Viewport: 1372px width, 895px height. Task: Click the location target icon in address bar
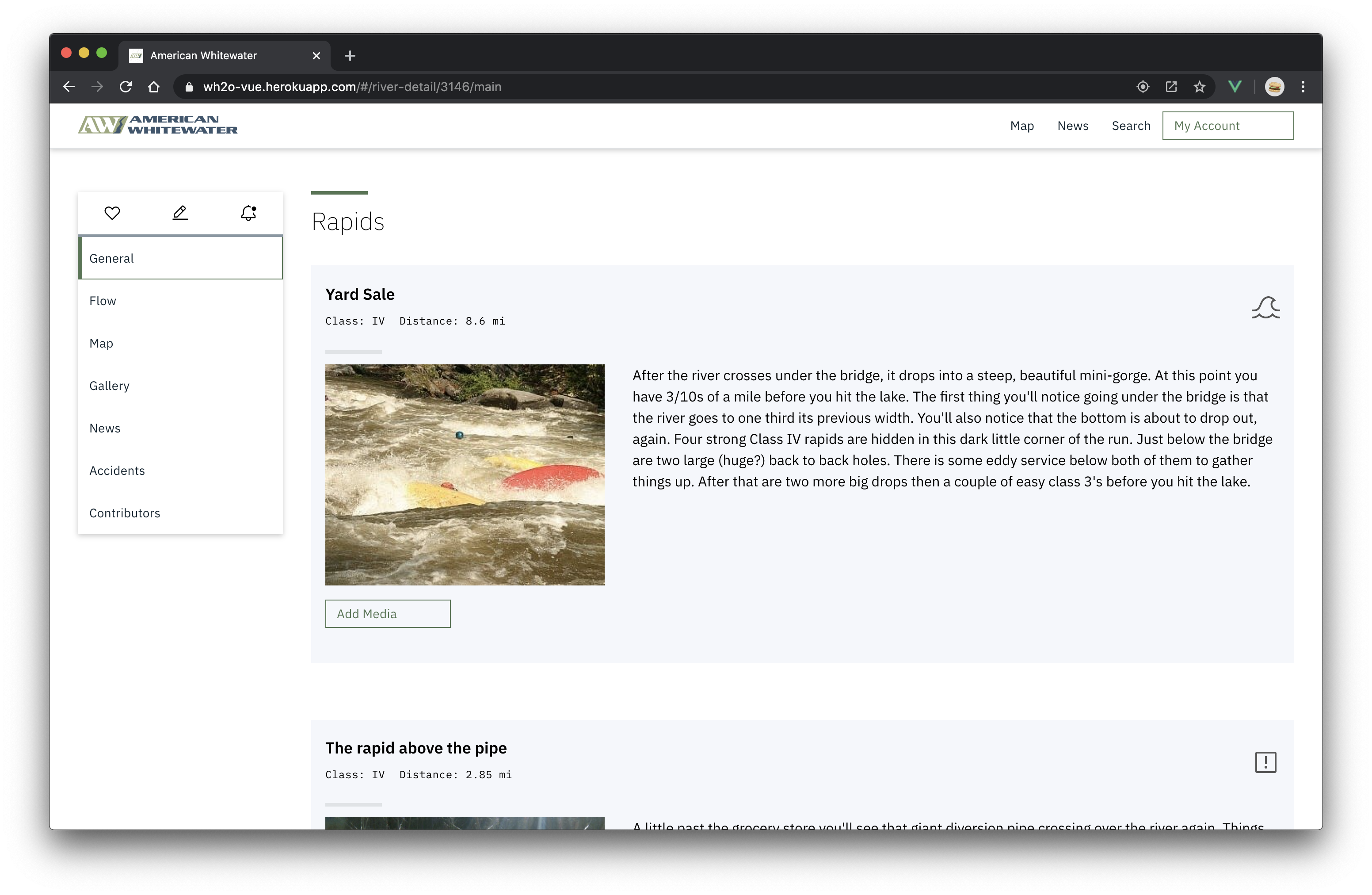1143,87
